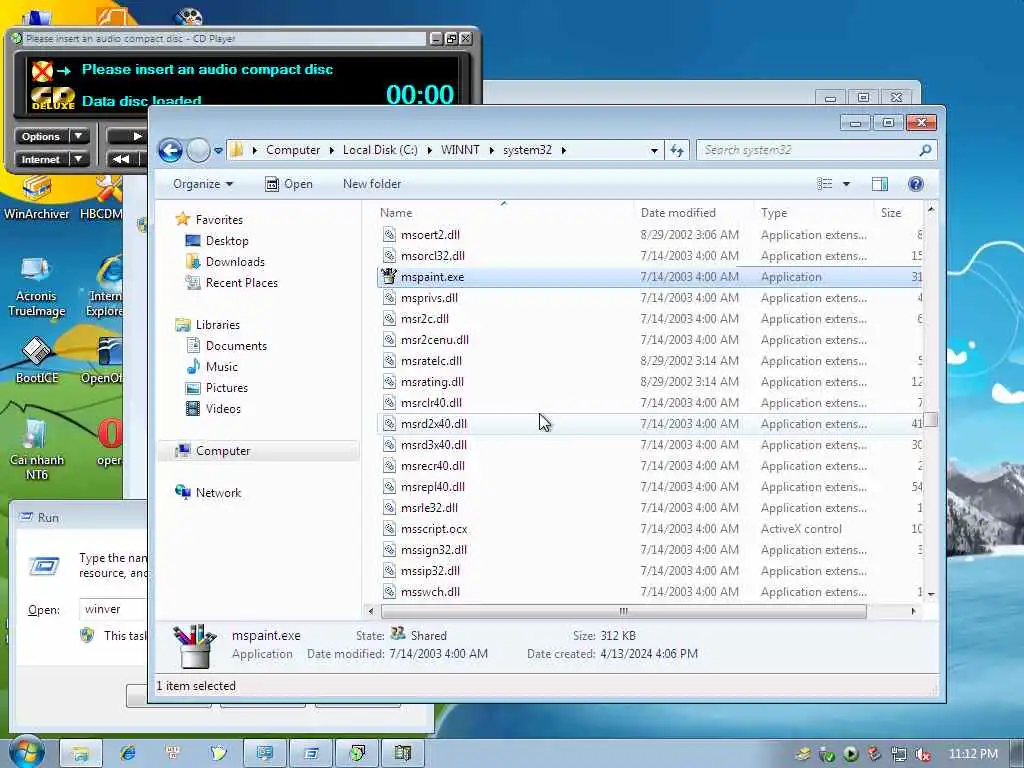Refresh the system32 folder view

[677, 150]
